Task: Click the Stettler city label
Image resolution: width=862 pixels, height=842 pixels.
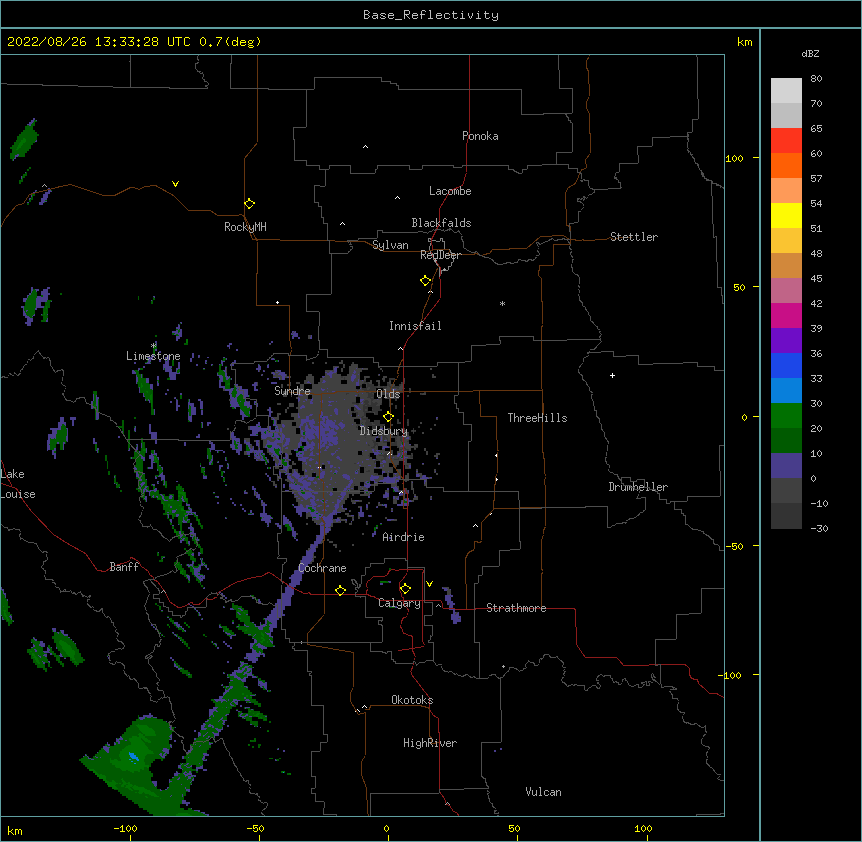Action: [x=634, y=237]
